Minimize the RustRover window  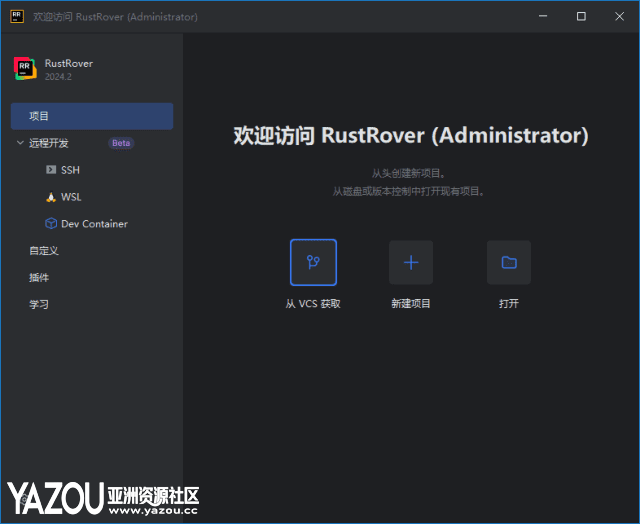543,16
